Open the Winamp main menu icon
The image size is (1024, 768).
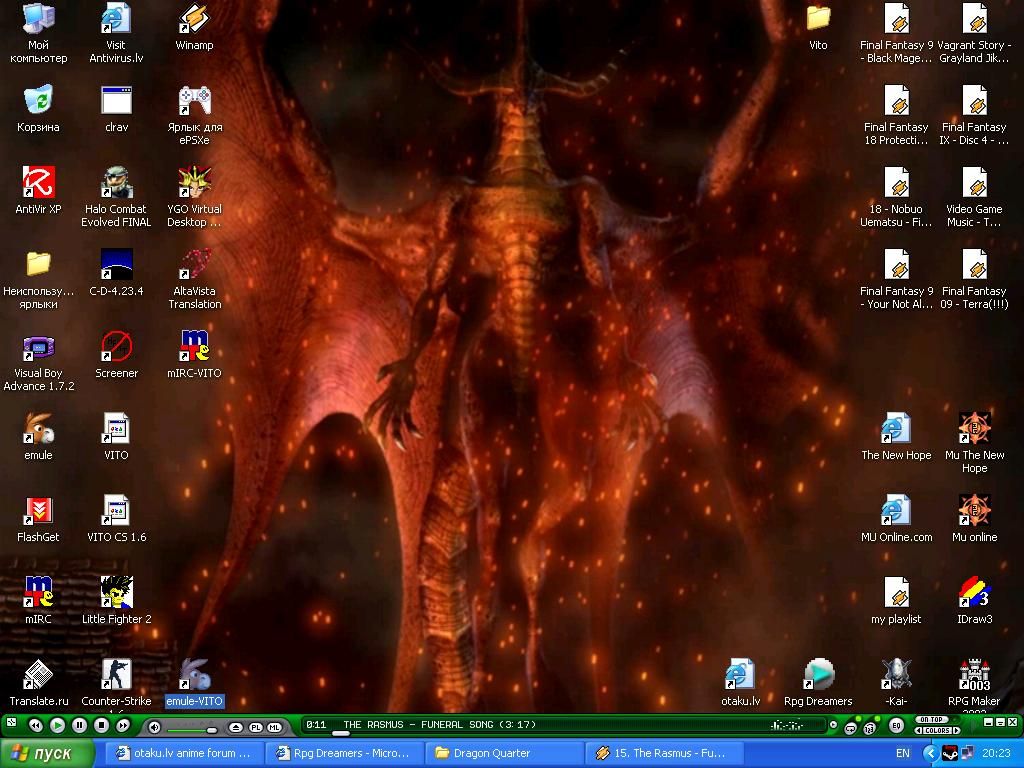pyautogui.click(x=11, y=722)
